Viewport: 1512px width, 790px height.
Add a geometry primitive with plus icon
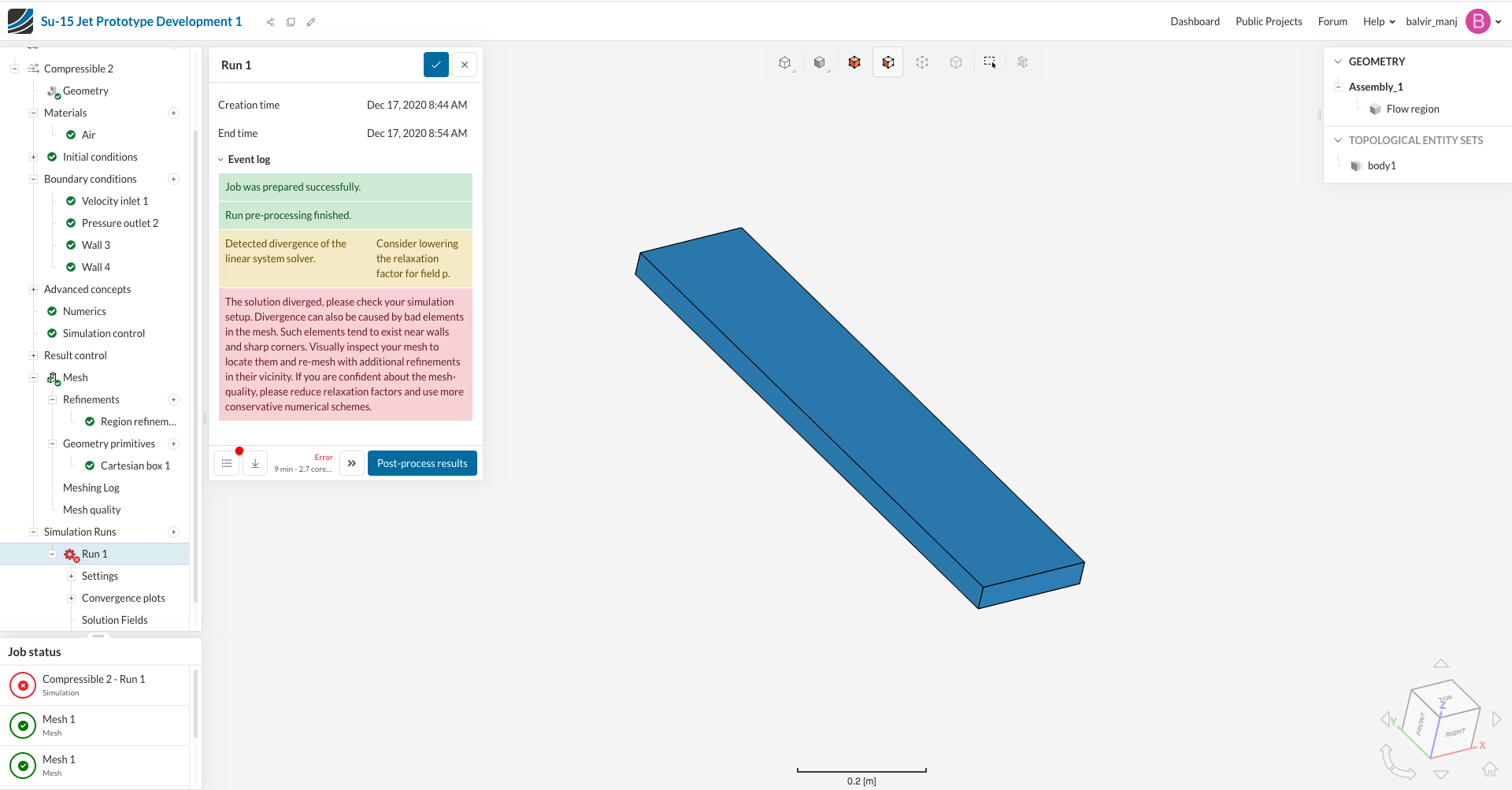coord(173,443)
